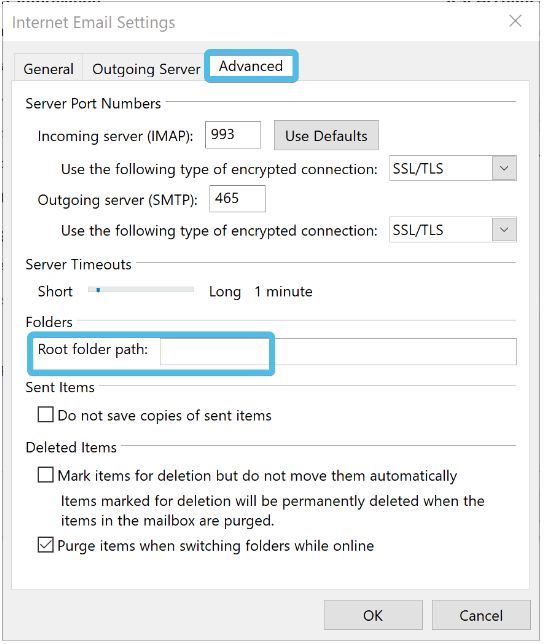This screenshot has width=544, height=644.
Task: Enable Do not save copies of sent items
Action: tap(46, 414)
